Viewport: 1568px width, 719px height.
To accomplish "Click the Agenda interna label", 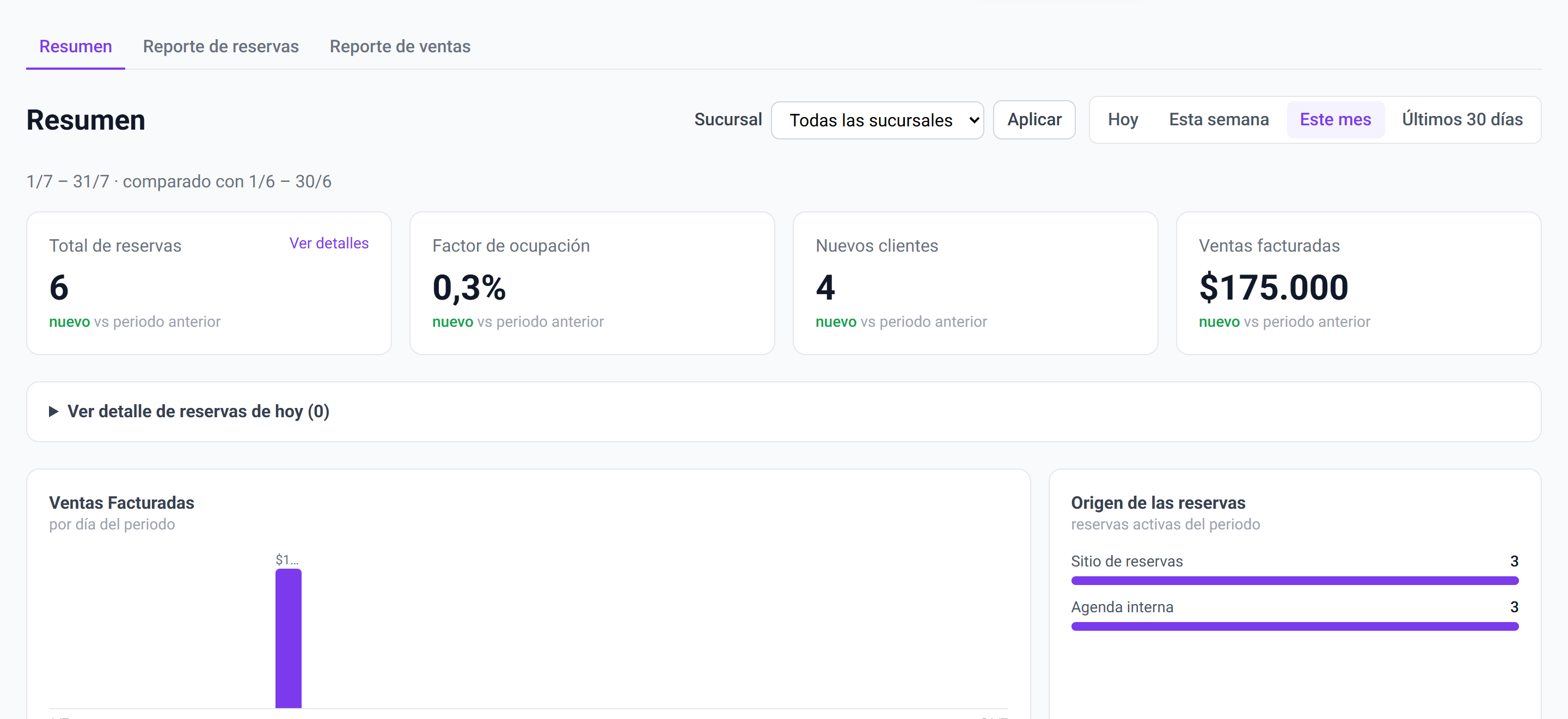I will 1122,606.
